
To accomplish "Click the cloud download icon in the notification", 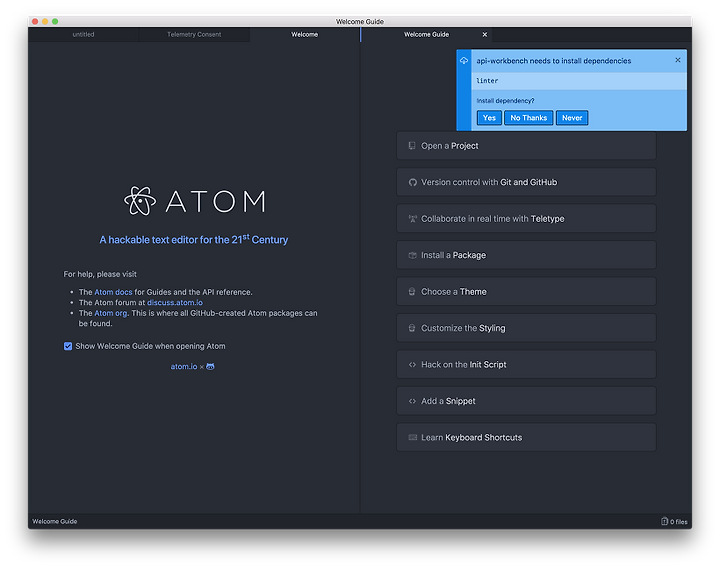I will pos(464,61).
